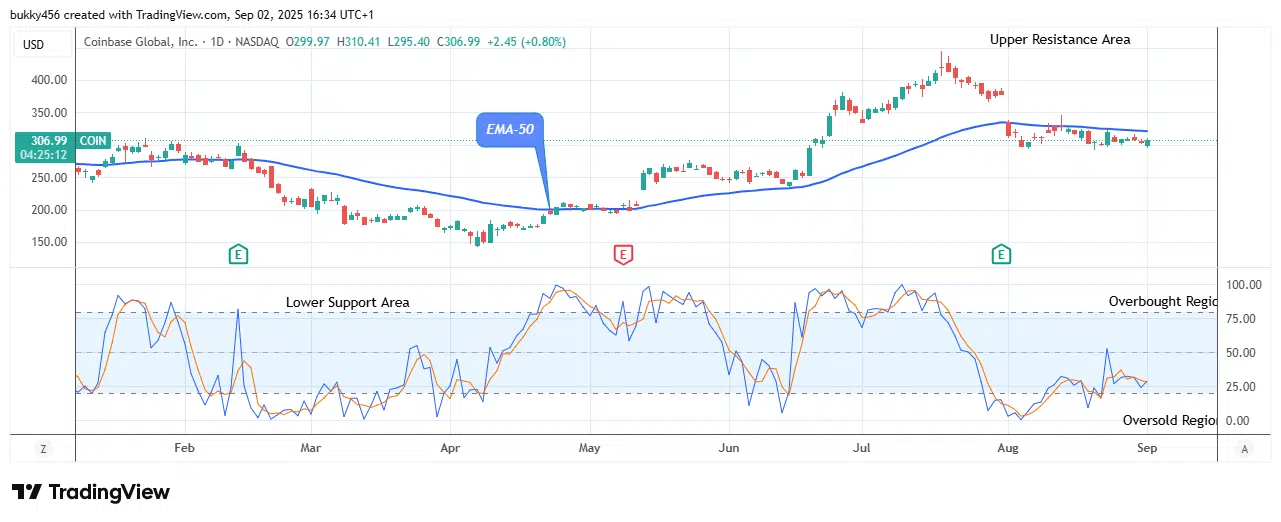This screenshot has width=1281, height=522.
Task: Click the Apr date axis label
Action: (x=450, y=449)
